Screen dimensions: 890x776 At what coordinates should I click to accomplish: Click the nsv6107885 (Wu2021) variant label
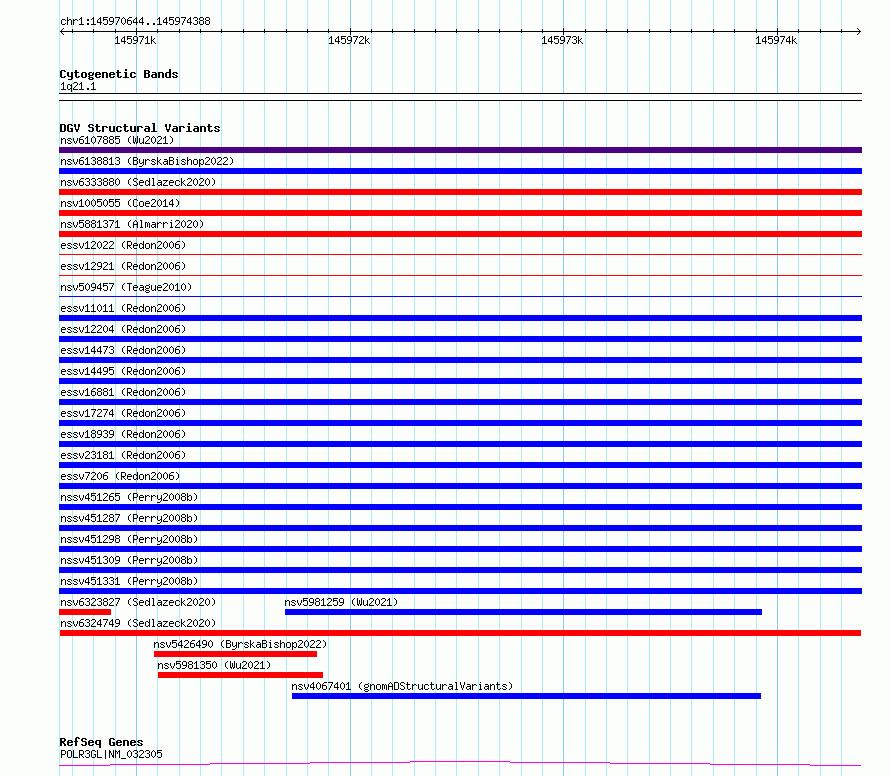[117, 140]
